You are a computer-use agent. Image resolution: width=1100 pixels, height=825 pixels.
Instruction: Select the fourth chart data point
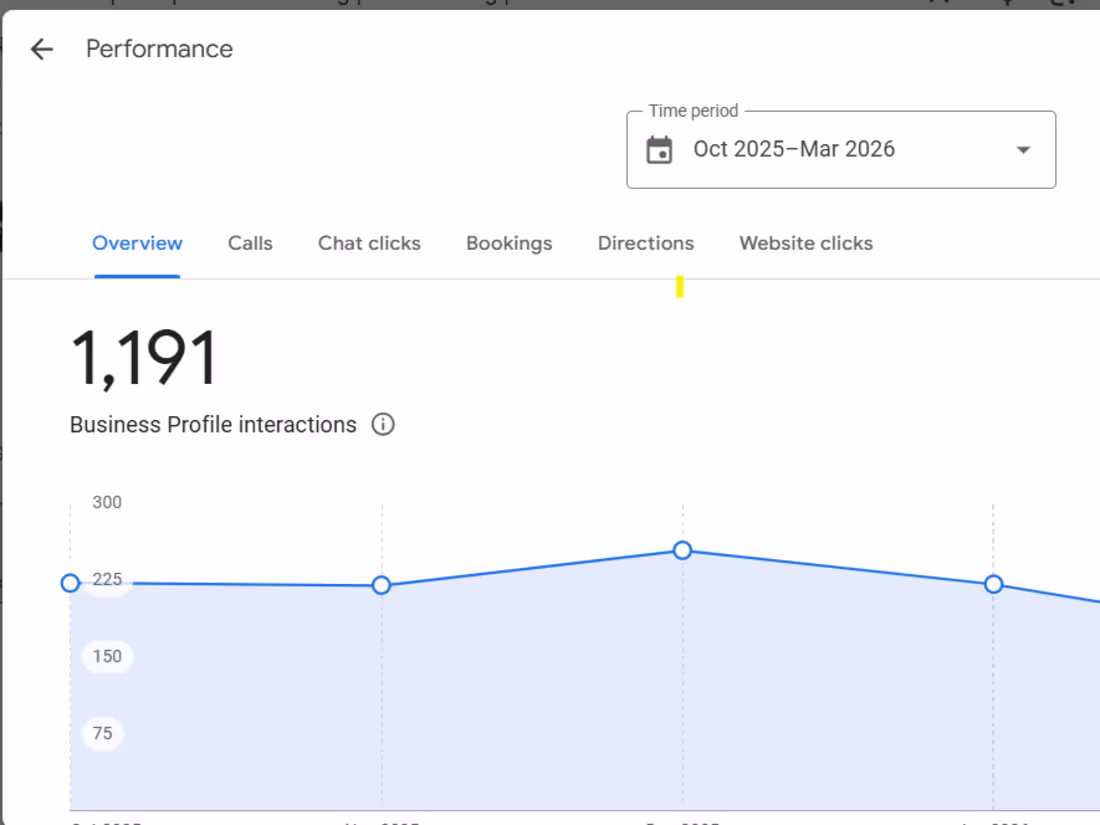tap(993, 584)
